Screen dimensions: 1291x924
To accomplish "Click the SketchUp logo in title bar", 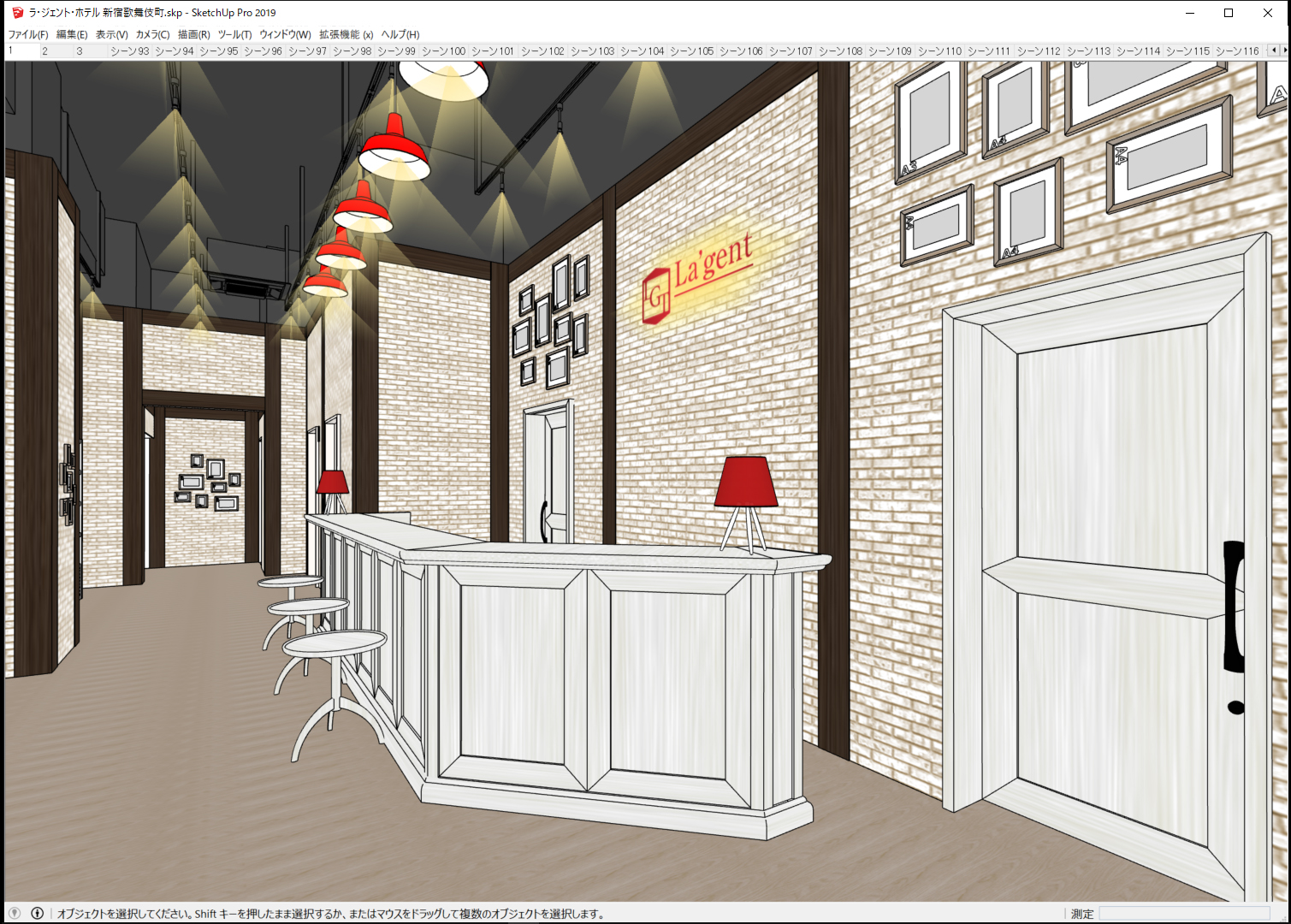I will [17, 13].
